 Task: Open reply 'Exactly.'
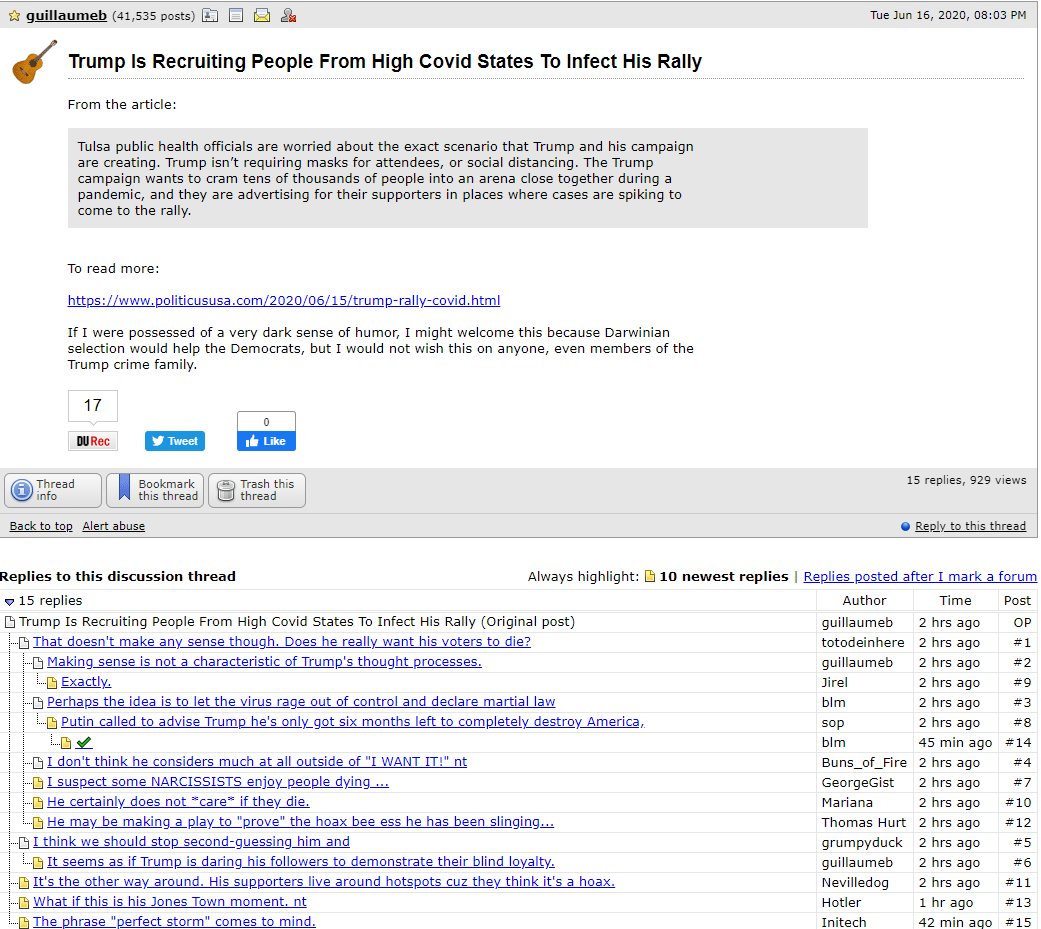(x=86, y=681)
